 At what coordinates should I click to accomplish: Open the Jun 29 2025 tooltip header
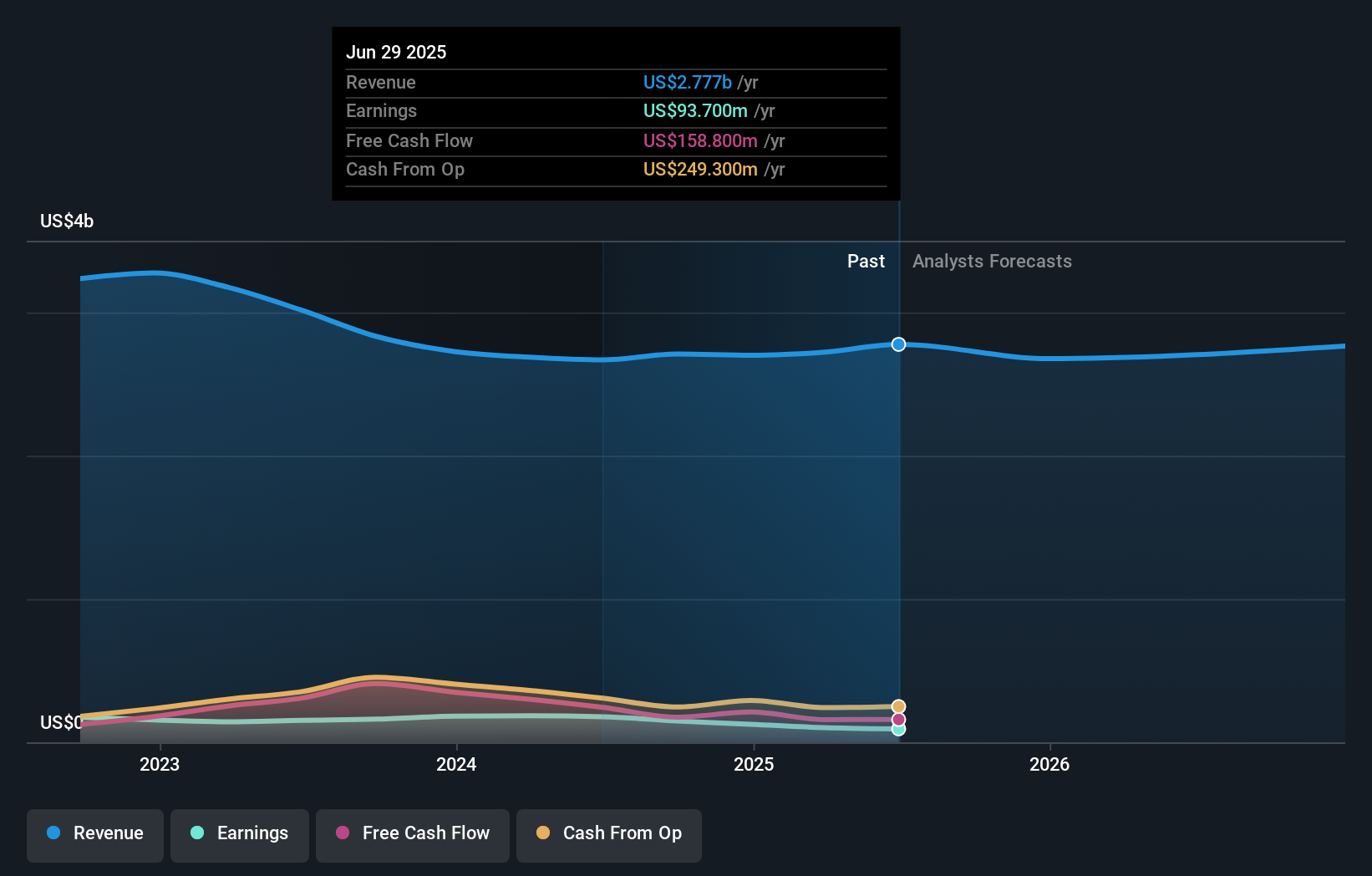click(x=396, y=52)
